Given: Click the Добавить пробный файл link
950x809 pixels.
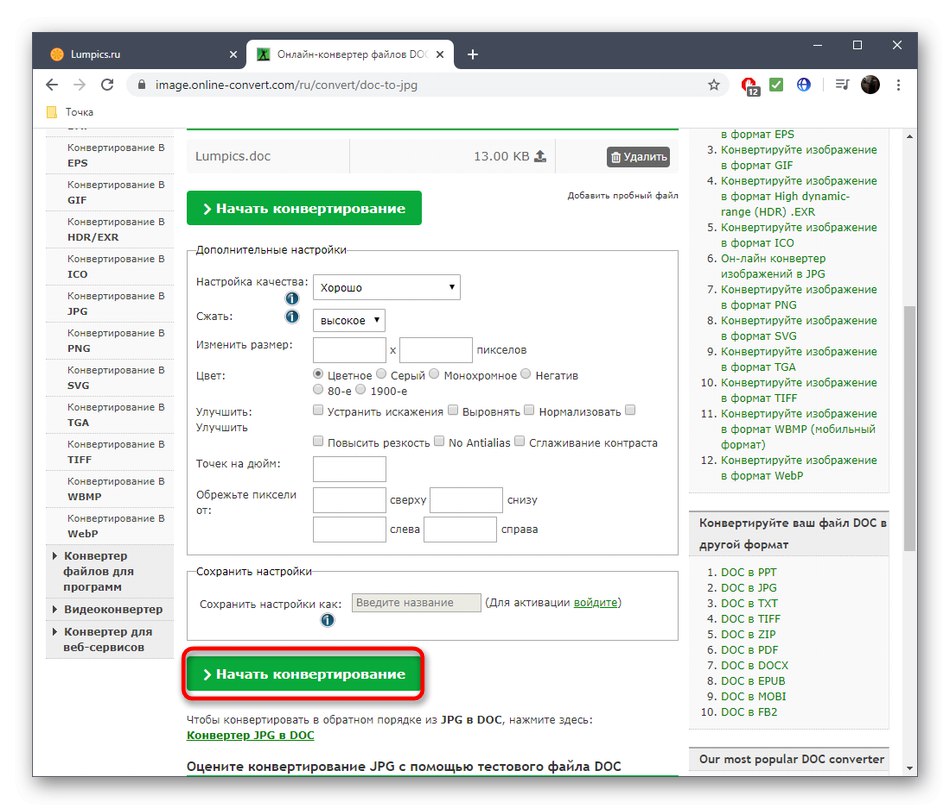Looking at the screenshot, I should [623, 195].
